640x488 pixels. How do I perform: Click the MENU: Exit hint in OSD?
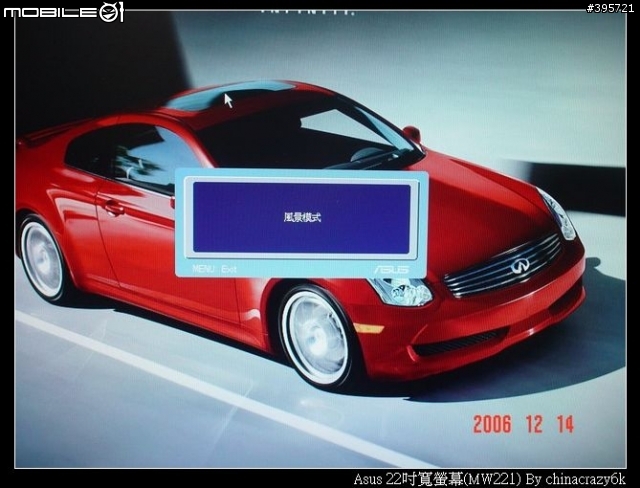pos(214,269)
